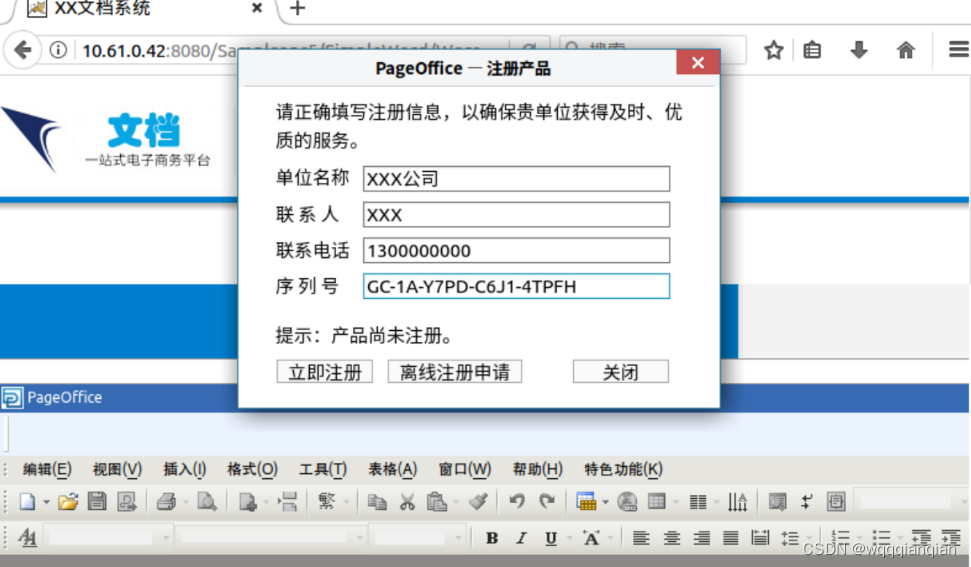Screen dimensions: 971x567
Task: Click the export/output file icon next to Save
Action: pyautogui.click(x=127, y=501)
